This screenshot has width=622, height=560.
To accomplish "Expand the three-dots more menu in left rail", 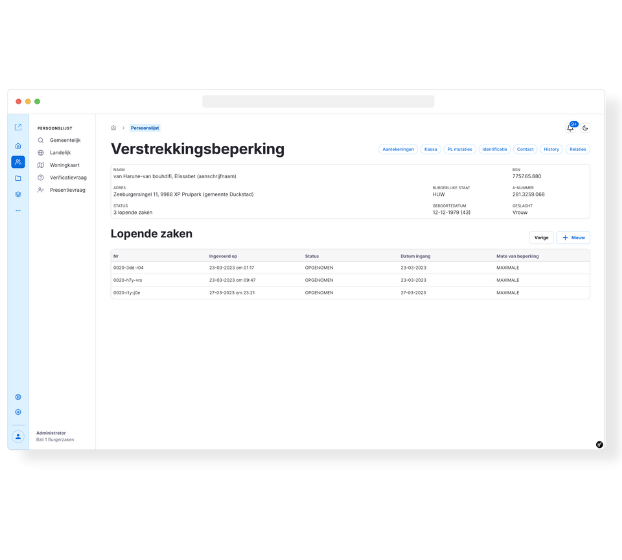I will (x=18, y=210).
